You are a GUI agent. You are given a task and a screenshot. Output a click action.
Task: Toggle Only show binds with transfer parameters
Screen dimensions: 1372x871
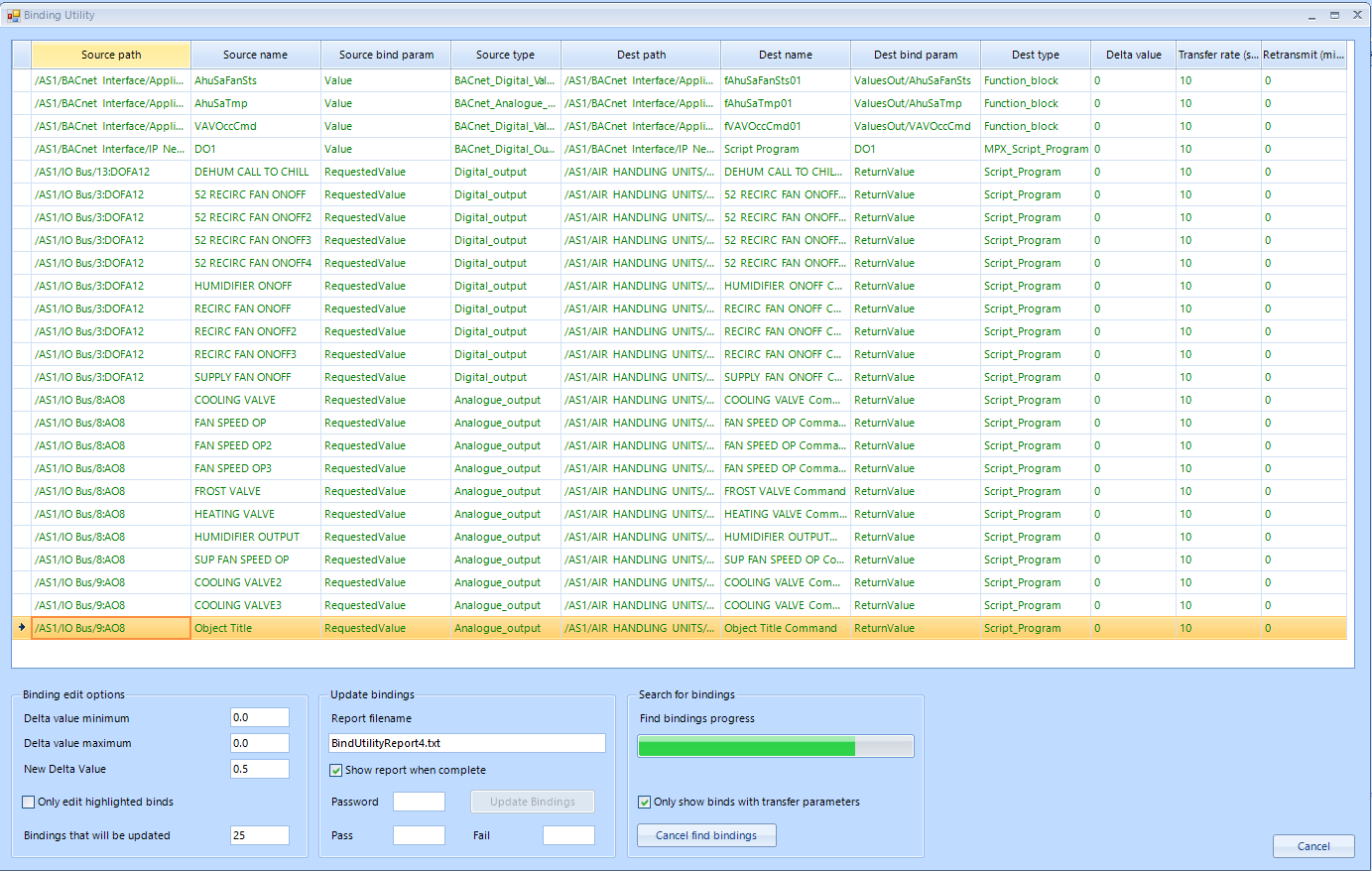coord(645,802)
